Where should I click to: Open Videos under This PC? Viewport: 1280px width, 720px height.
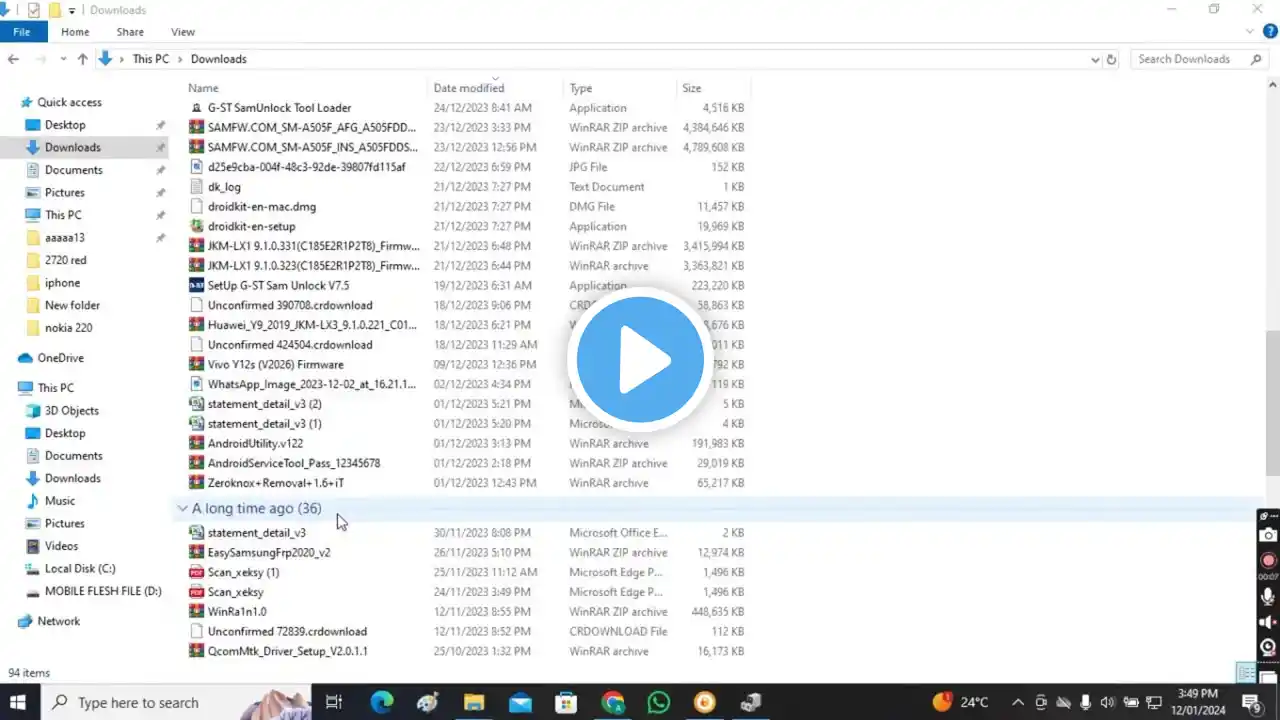click(x=61, y=546)
